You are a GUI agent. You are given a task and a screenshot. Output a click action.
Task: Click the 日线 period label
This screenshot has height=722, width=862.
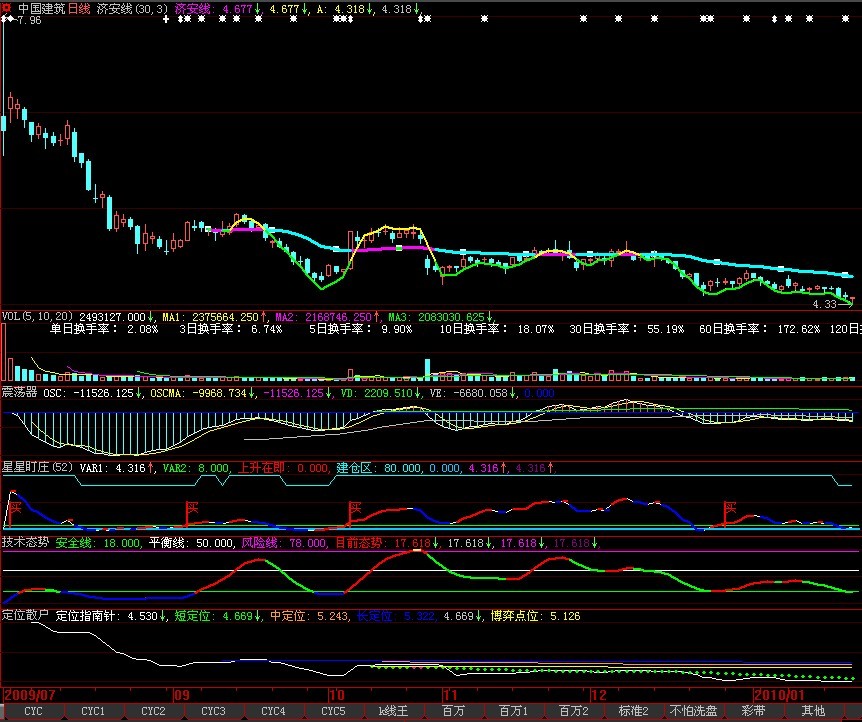click(x=79, y=8)
